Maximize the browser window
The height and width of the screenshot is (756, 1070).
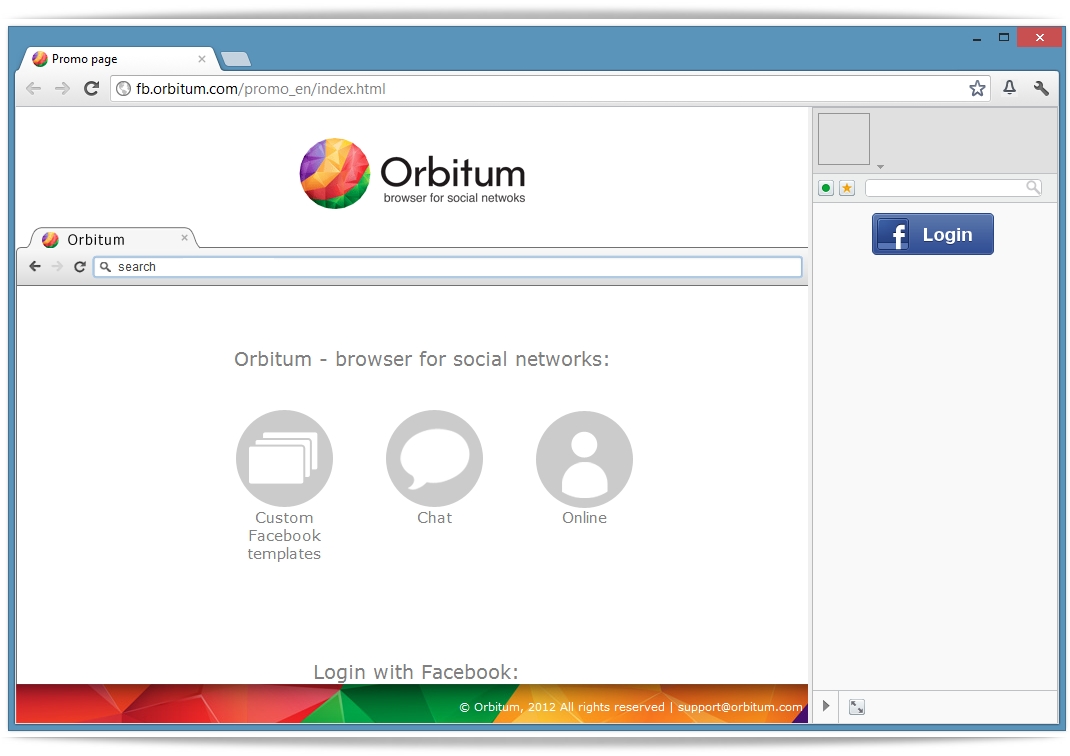1004,38
